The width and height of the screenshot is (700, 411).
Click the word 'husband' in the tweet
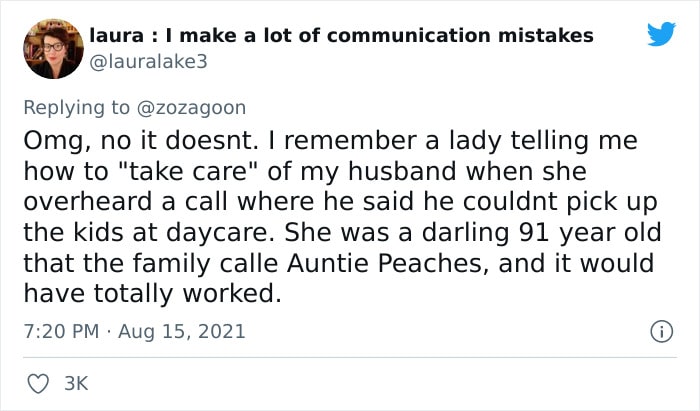click(x=402, y=171)
